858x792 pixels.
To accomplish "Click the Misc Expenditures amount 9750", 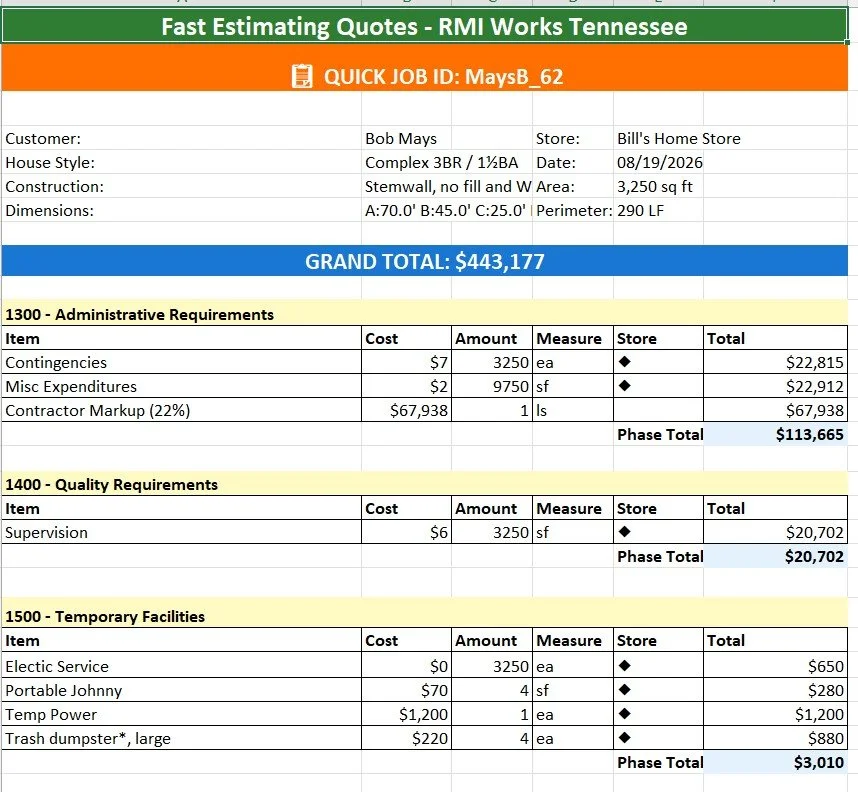I will [x=492, y=386].
